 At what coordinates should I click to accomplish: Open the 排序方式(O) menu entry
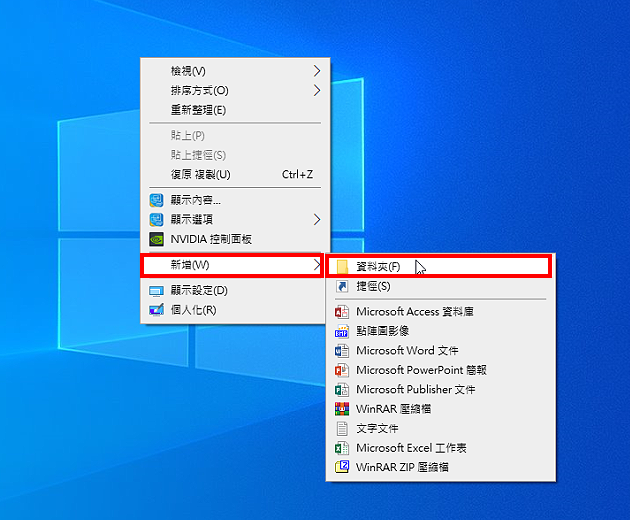[x=235, y=90]
